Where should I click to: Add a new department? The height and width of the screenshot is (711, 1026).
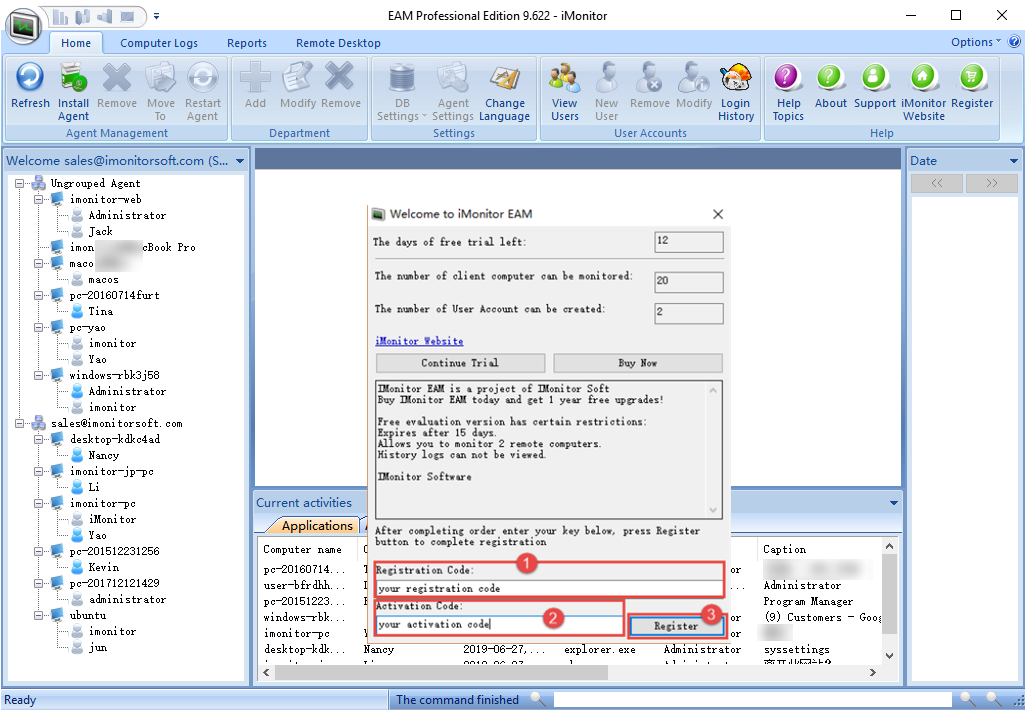point(255,84)
